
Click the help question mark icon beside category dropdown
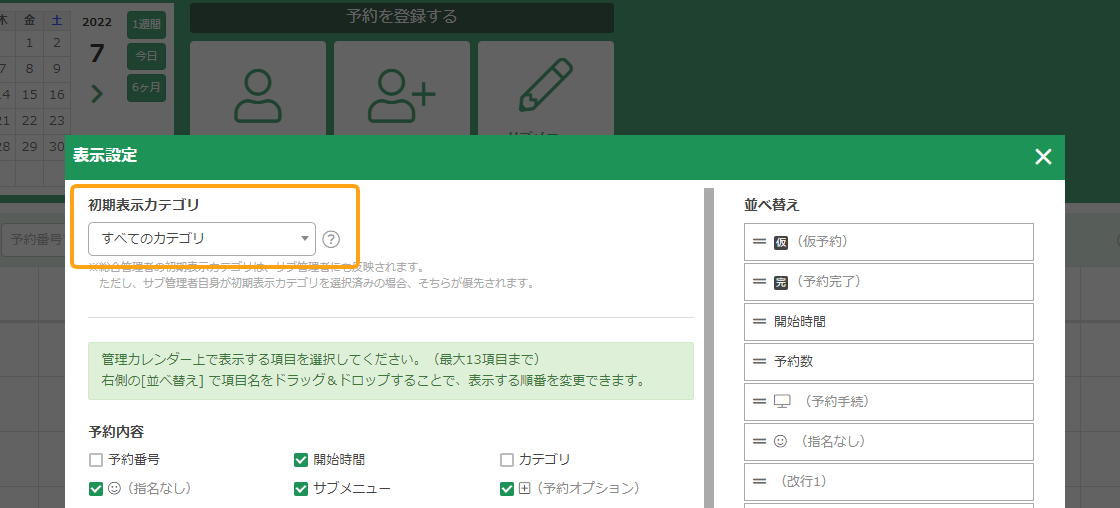331,239
